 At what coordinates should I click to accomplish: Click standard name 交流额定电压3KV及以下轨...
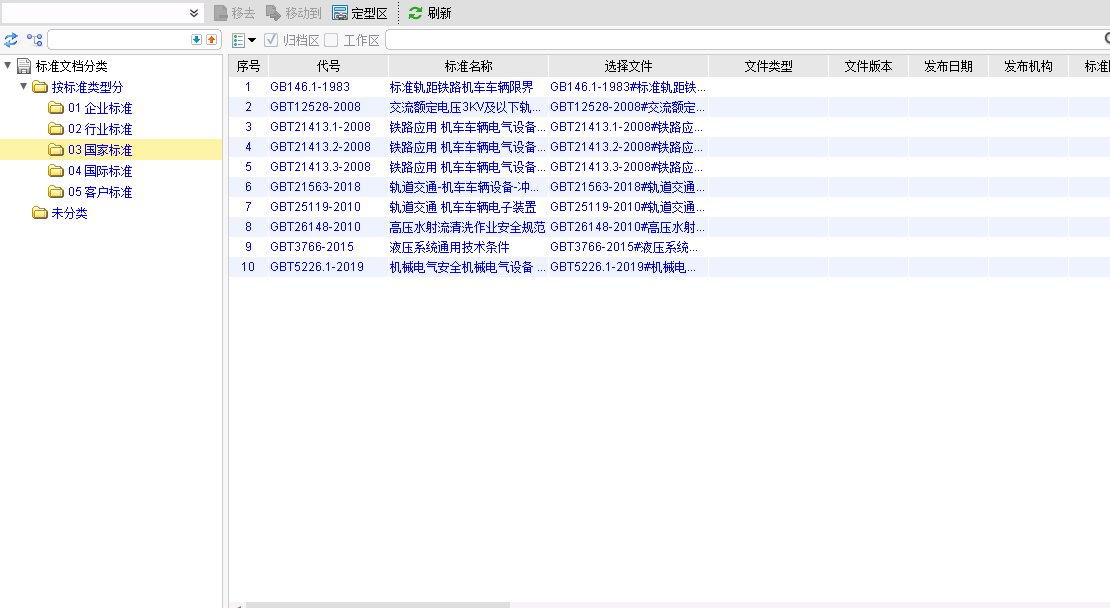(465, 107)
